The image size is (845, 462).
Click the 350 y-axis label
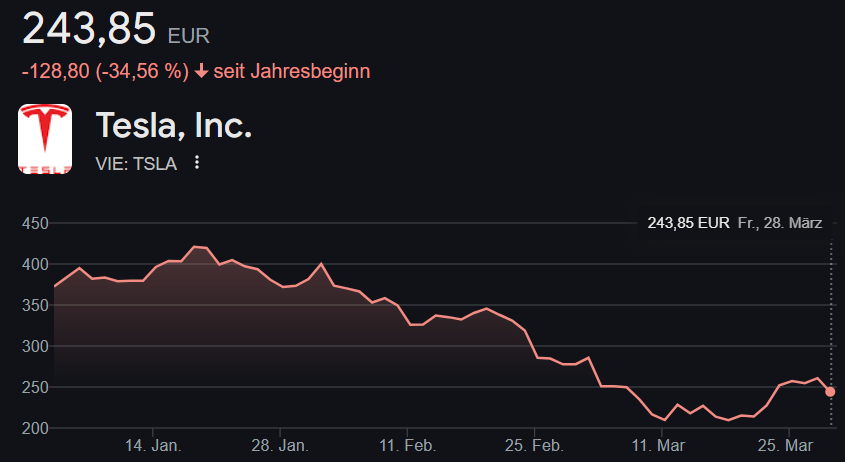click(x=35, y=305)
